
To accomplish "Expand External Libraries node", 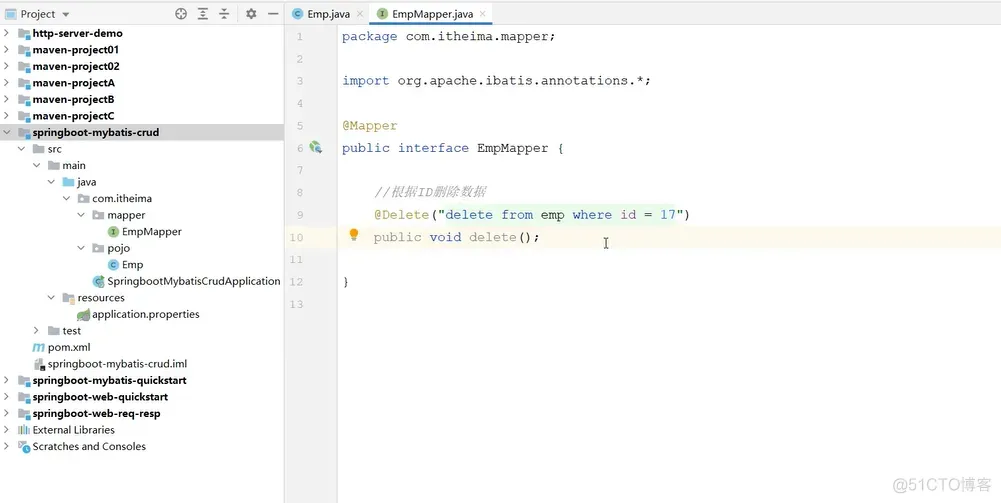I will (x=6, y=430).
